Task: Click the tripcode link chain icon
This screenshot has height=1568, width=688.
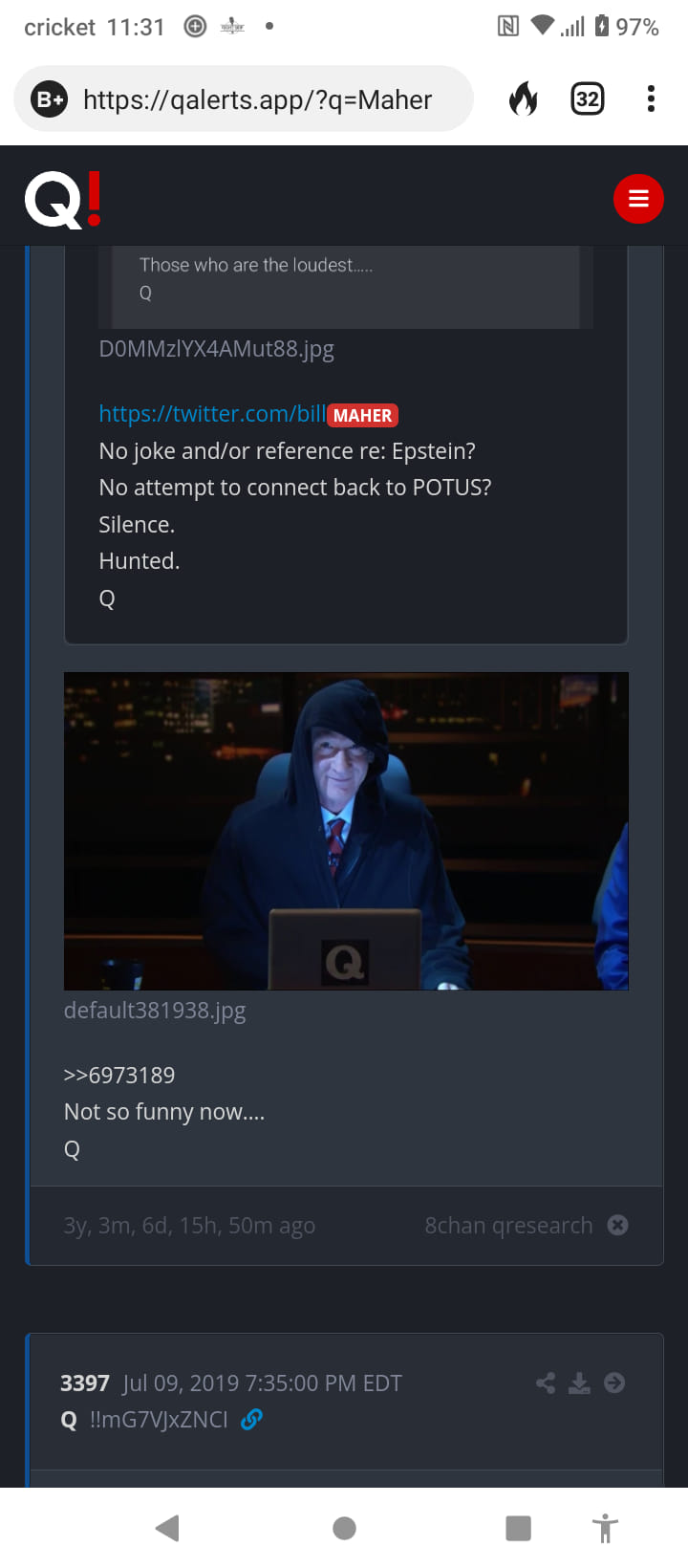Action: pos(251,1420)
